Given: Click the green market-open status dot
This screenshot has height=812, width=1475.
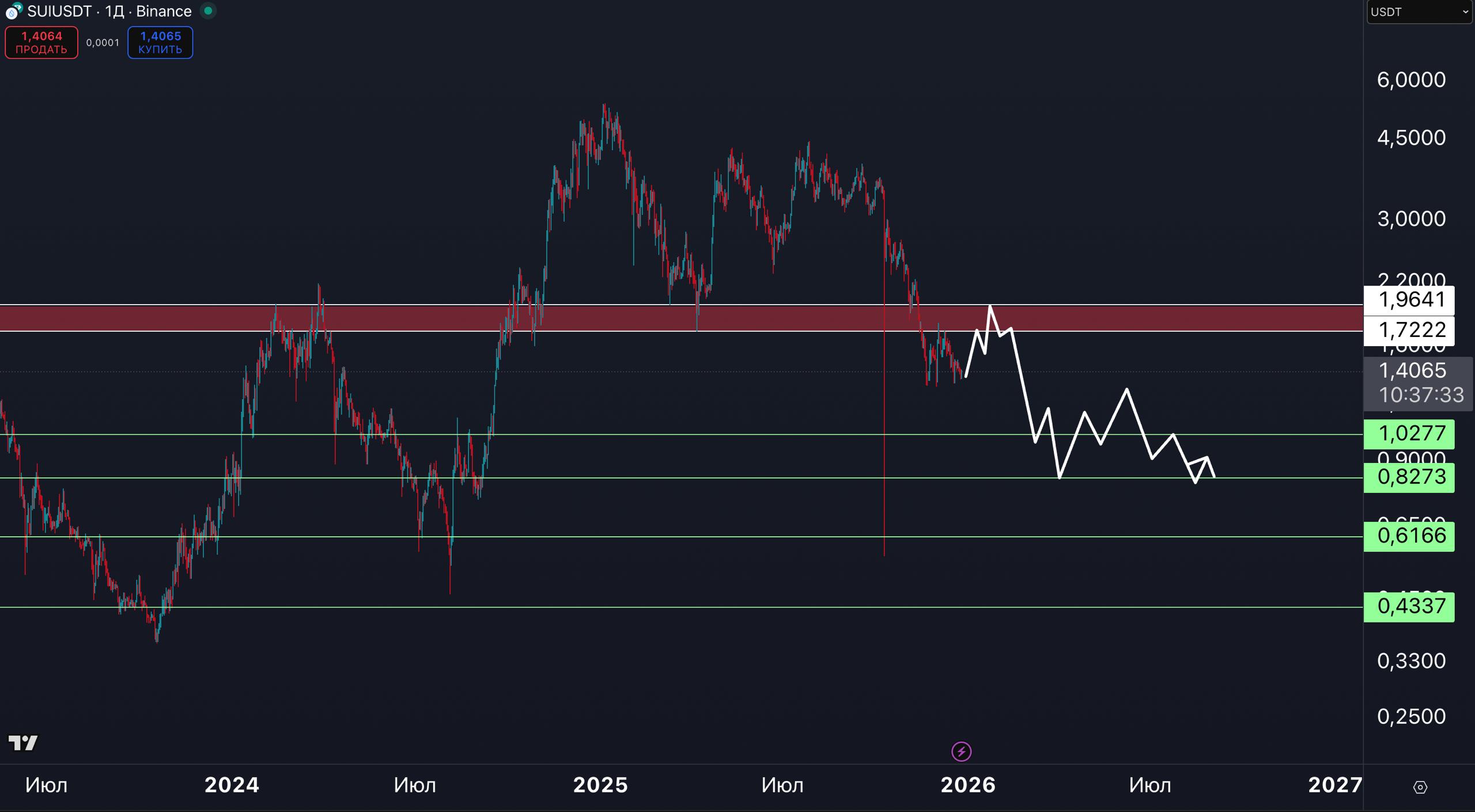Looking at the screenshot, I should [208, 11].
